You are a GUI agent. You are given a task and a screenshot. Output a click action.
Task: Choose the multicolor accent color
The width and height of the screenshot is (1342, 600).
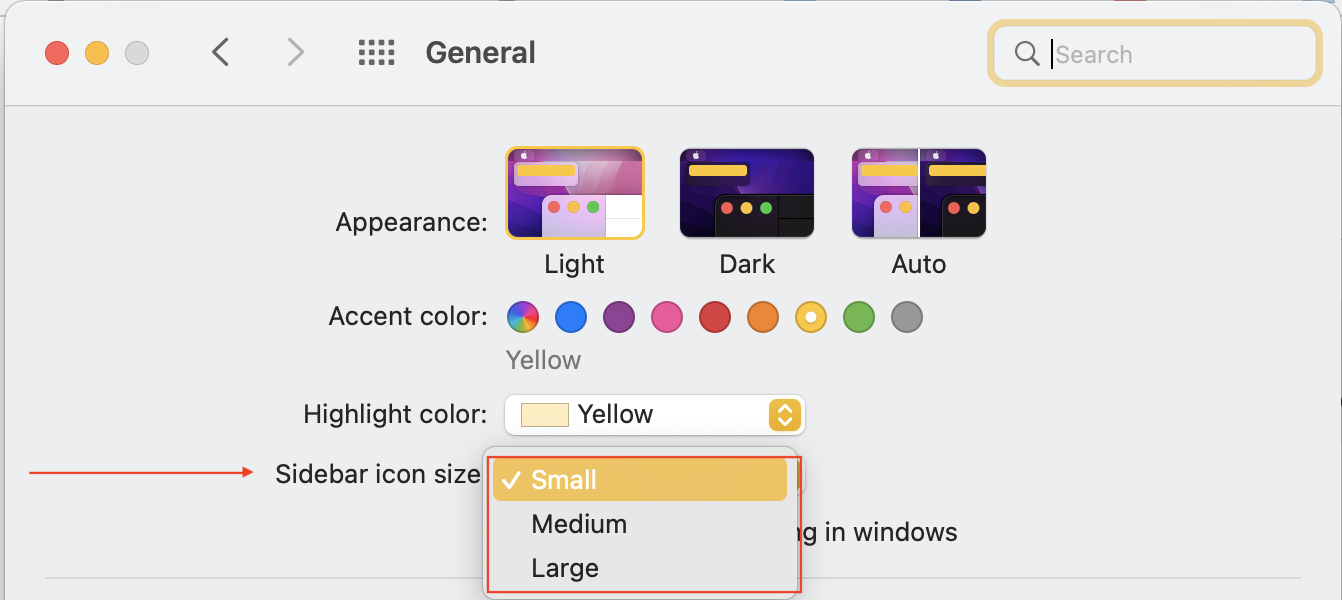(x=523, y=318)
